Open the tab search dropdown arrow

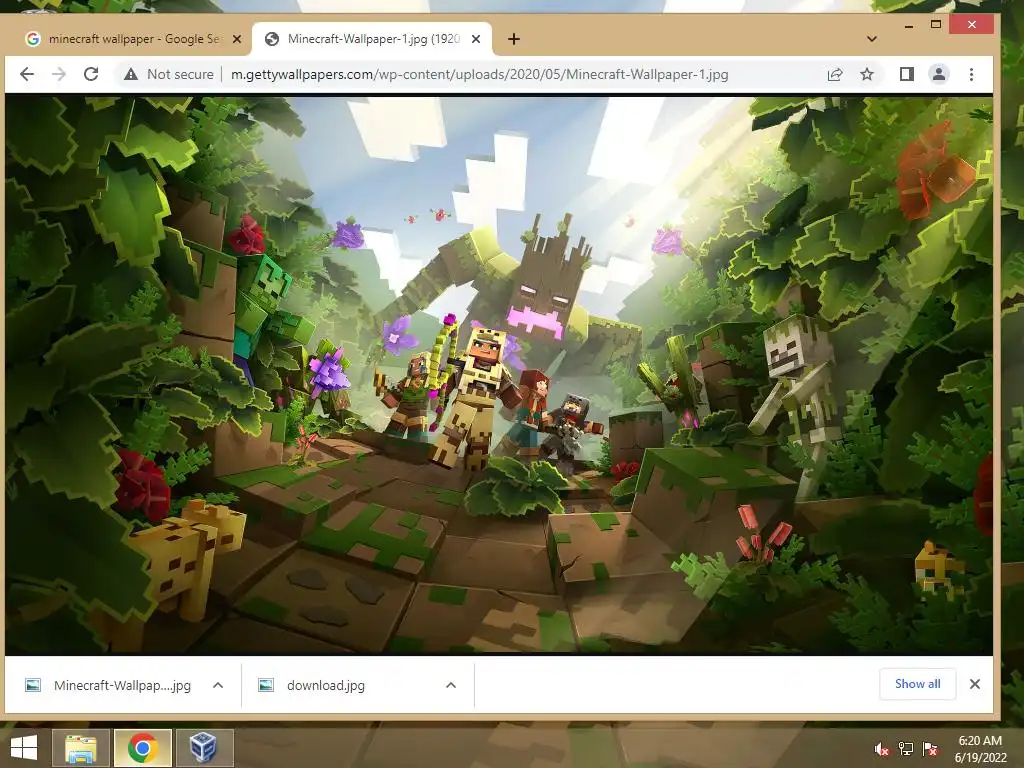[x=871, y=39]
